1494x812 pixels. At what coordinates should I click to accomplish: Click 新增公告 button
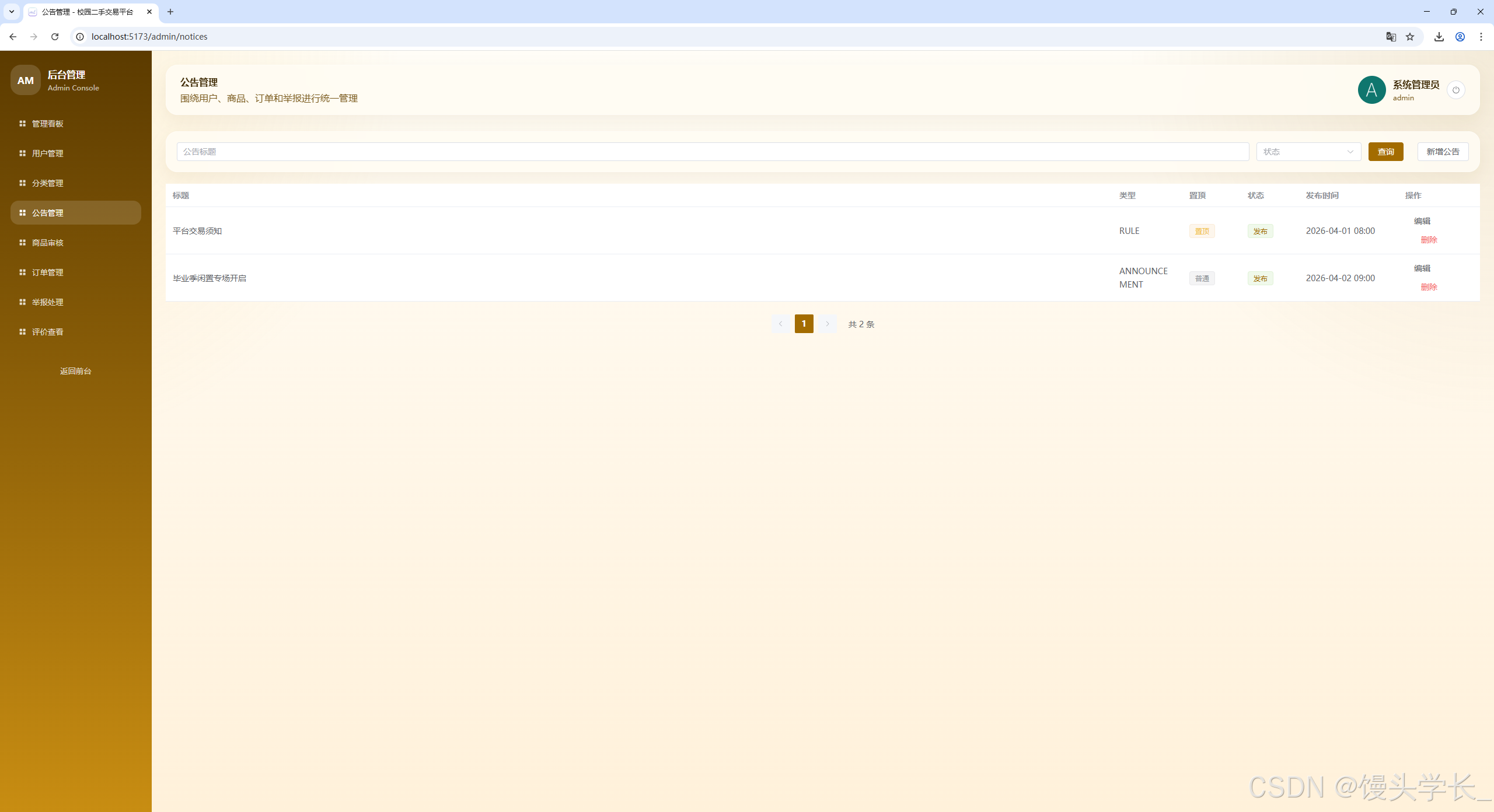pos(1443,152)
